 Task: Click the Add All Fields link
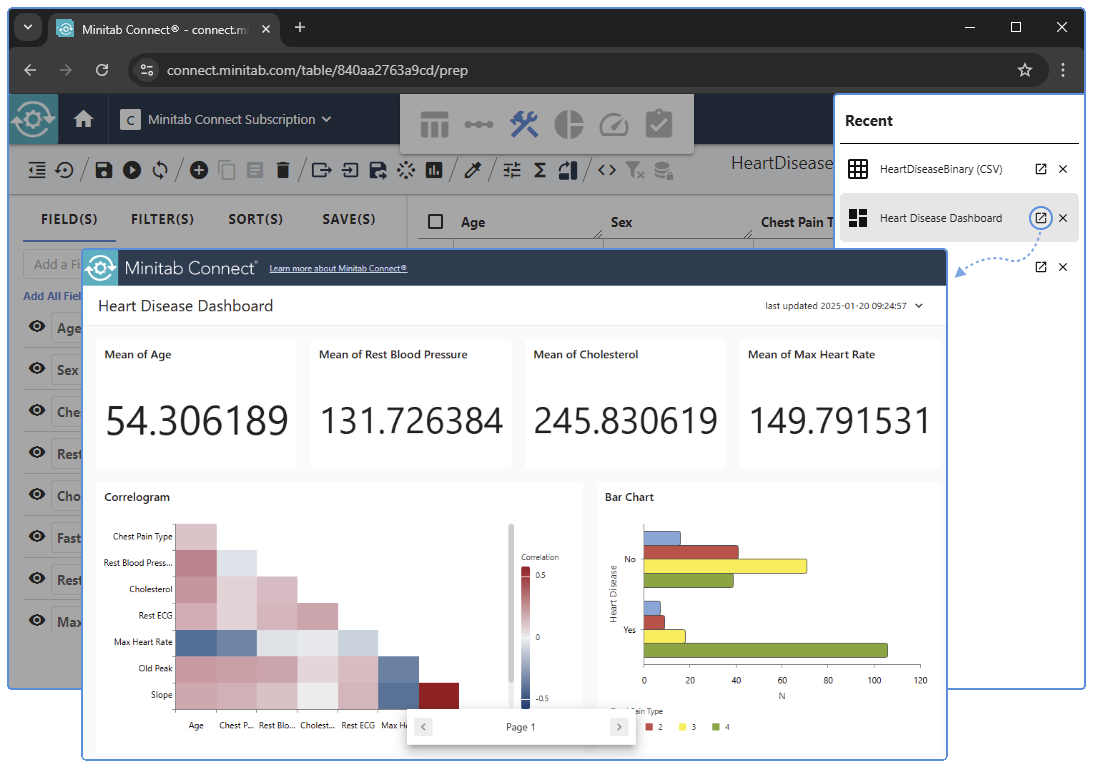point(47,296)
